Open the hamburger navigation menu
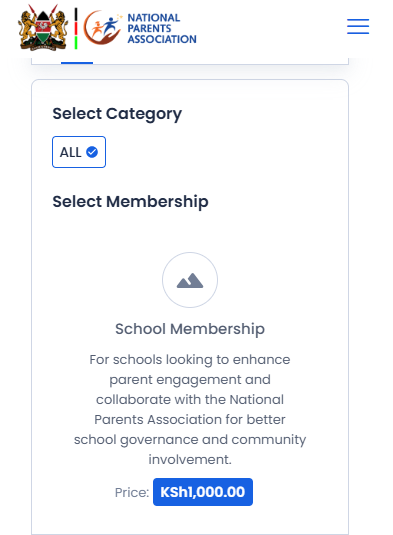Screen dimensions: 393x535 coord(358,27)
